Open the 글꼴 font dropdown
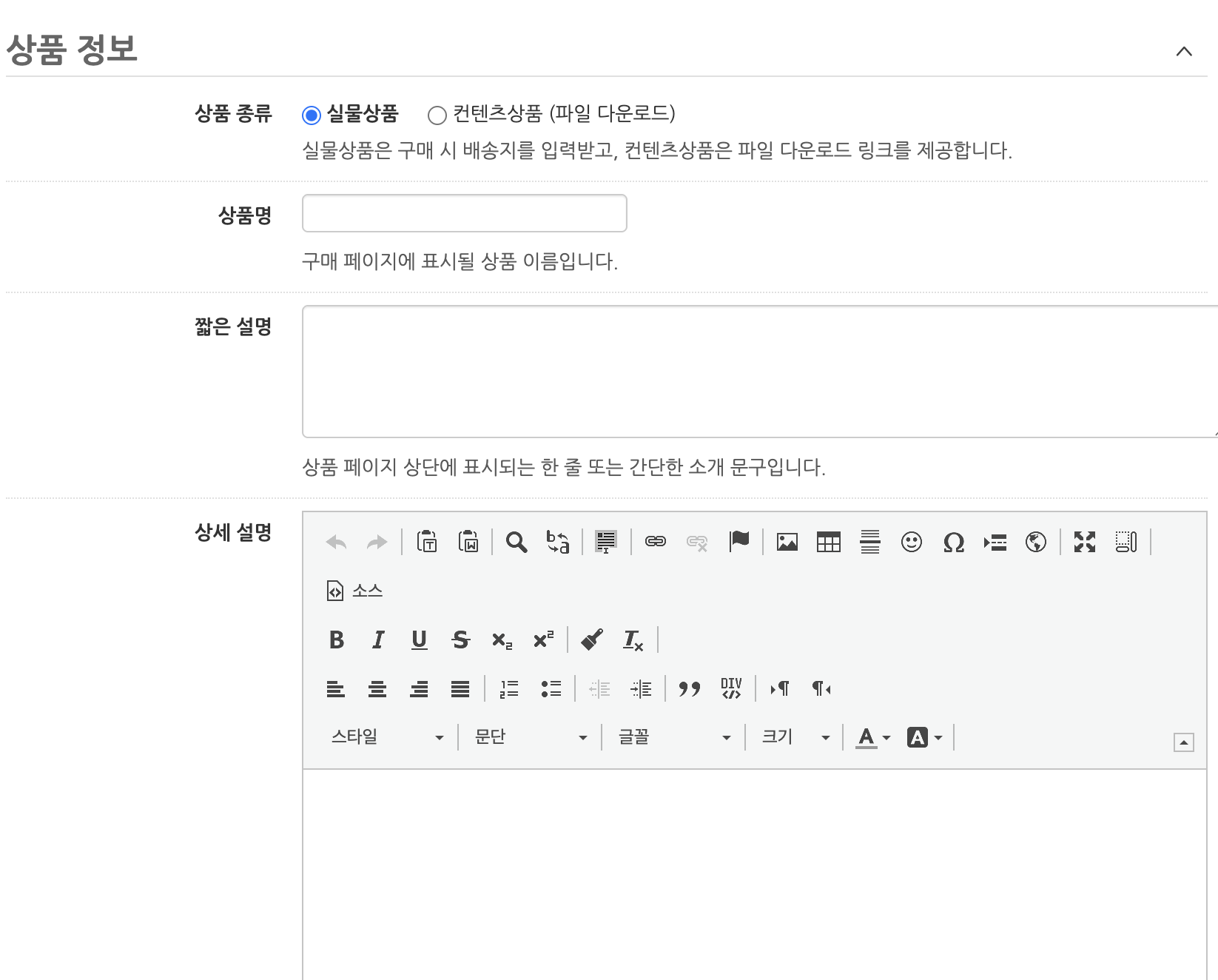 pos(674,737)
